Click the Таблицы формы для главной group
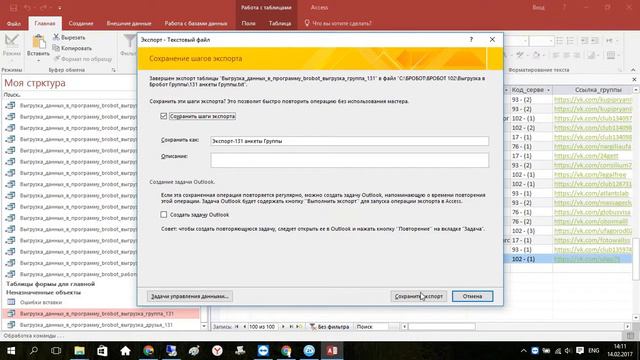 pyautogui.click(x=51, y=284)
